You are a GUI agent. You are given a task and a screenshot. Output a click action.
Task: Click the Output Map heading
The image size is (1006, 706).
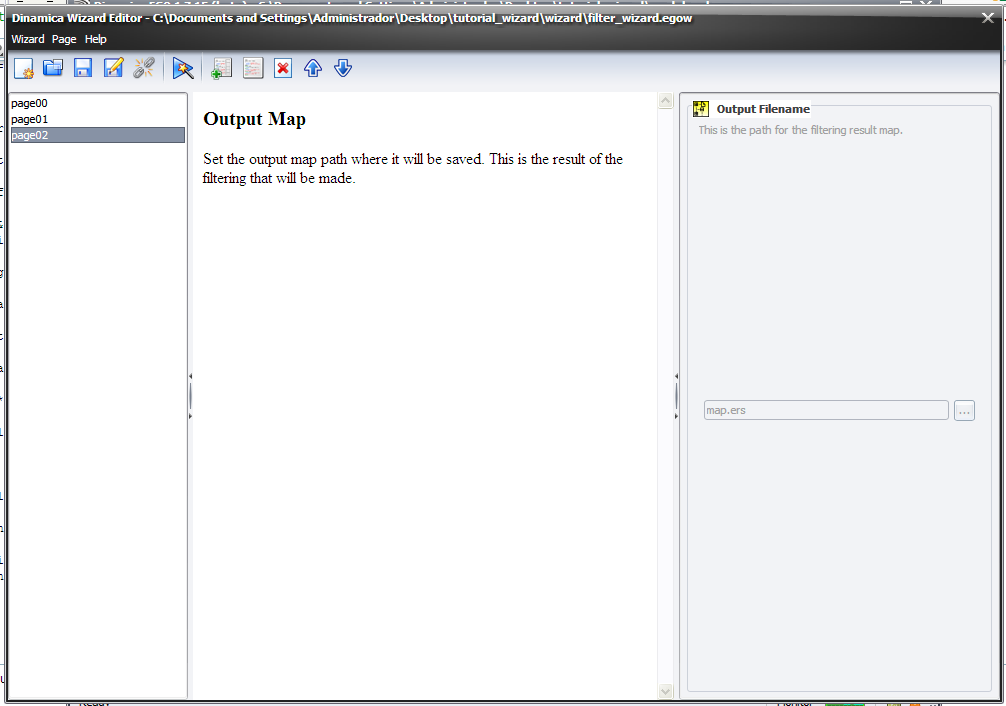254,119
